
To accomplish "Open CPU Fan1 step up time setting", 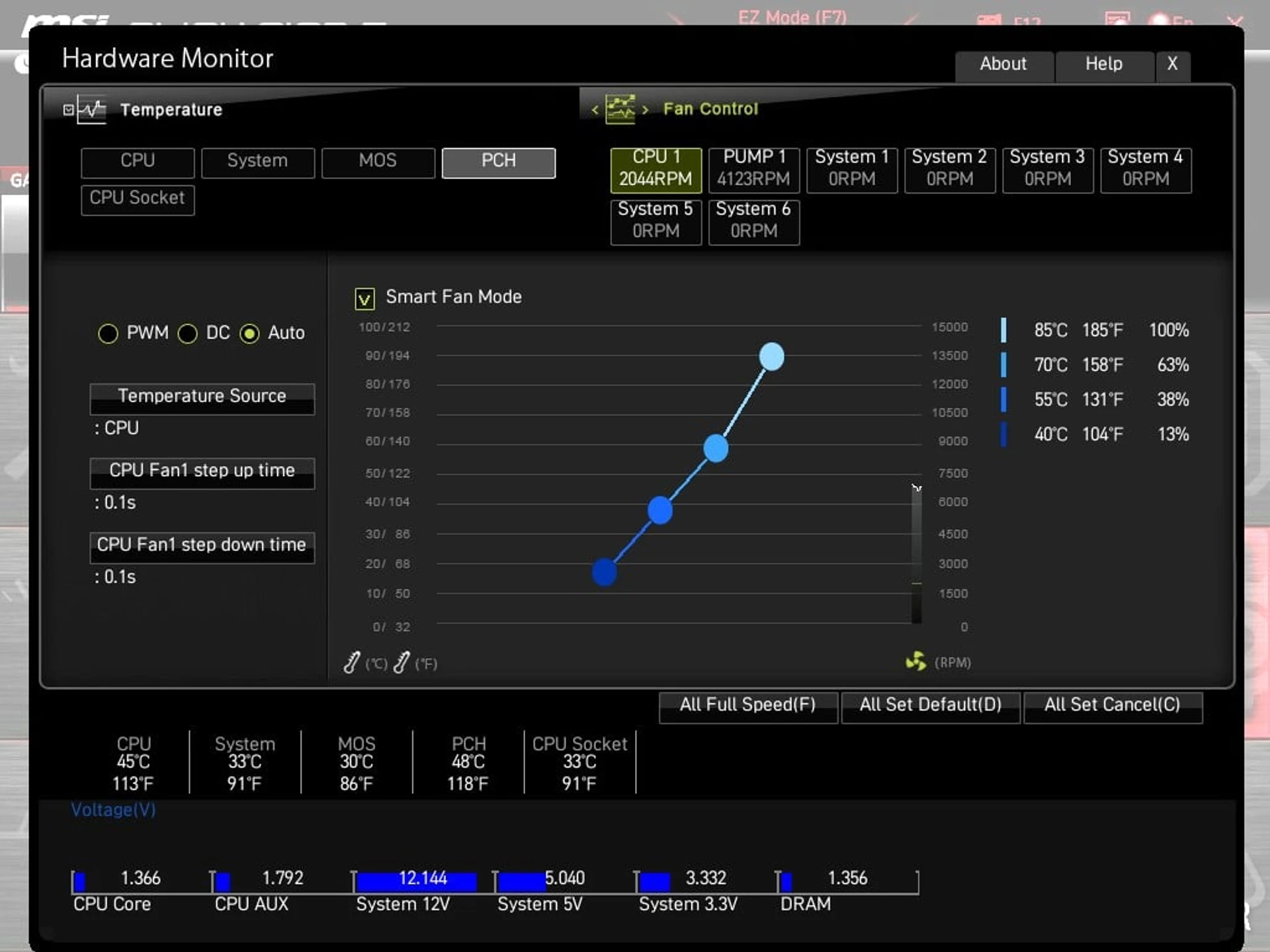I will (x=202, y=473).
